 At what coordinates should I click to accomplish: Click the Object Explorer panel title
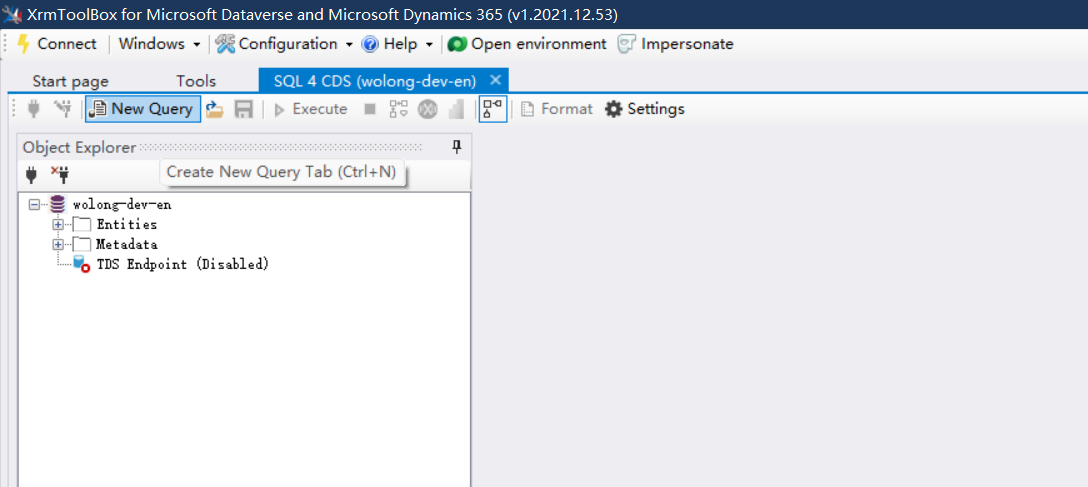(79, 147)
